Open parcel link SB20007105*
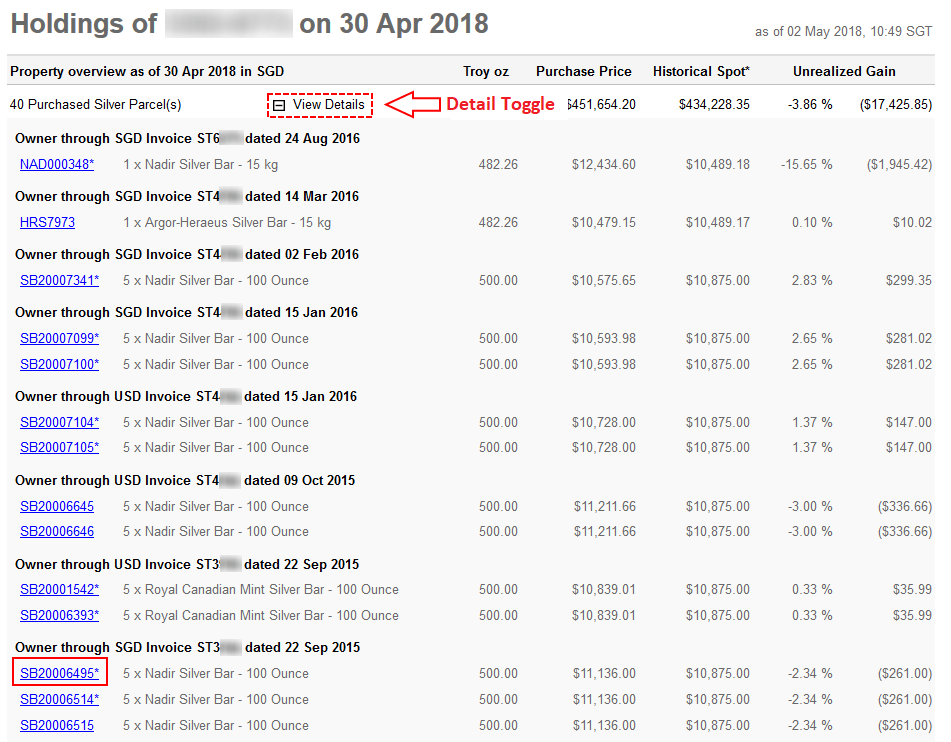The width and height of the screenshot is (951, 742). [59, 447]
